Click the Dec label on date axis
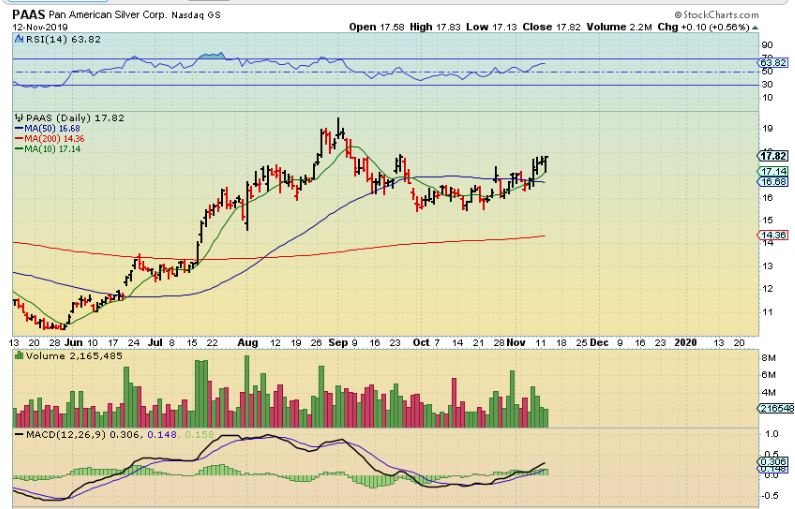The image size is (795, 509). [599, 343]
